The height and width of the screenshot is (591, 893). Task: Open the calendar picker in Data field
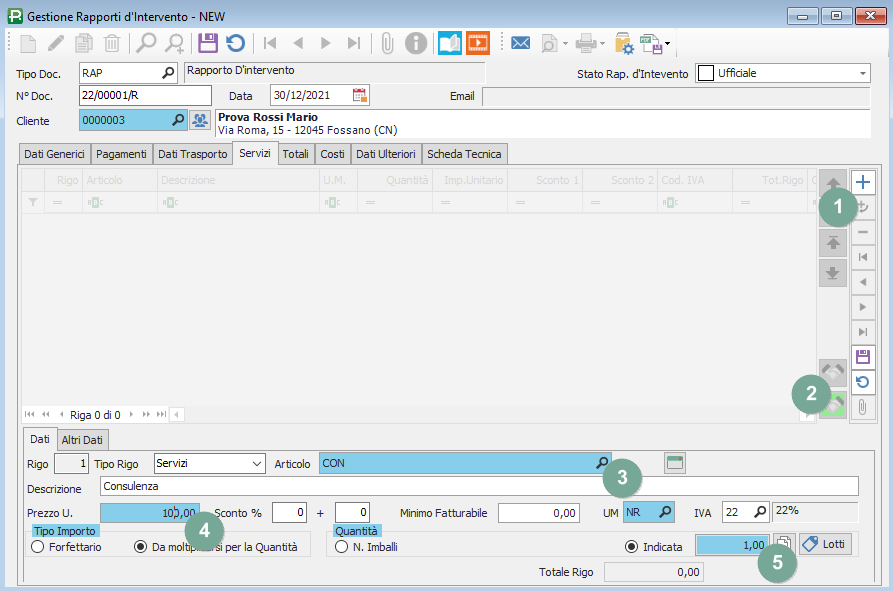(x=360, y=95)
